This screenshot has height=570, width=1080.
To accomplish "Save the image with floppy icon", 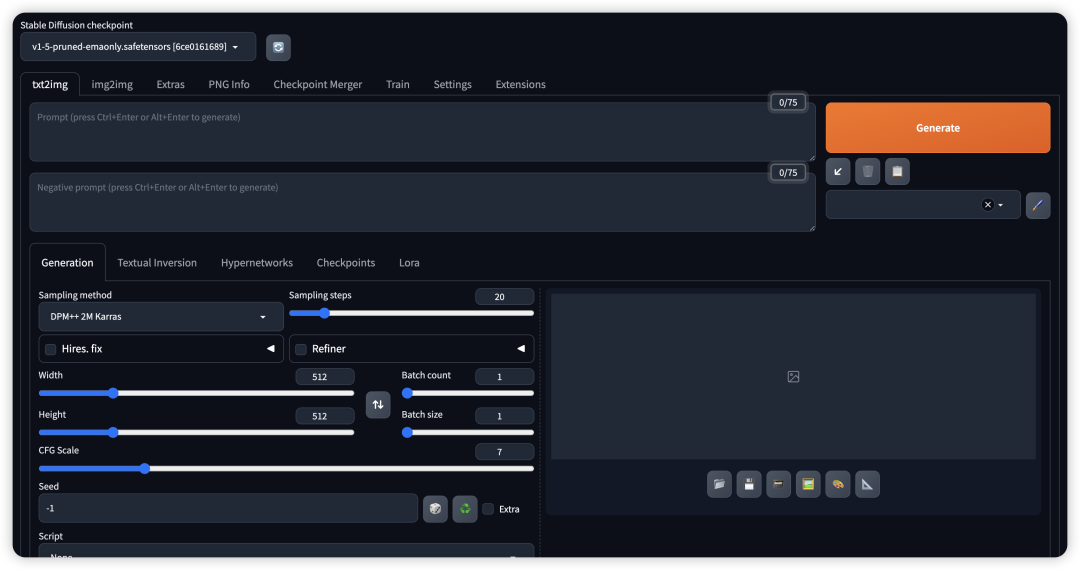I will pyautogui.click(x=749, y=485).
